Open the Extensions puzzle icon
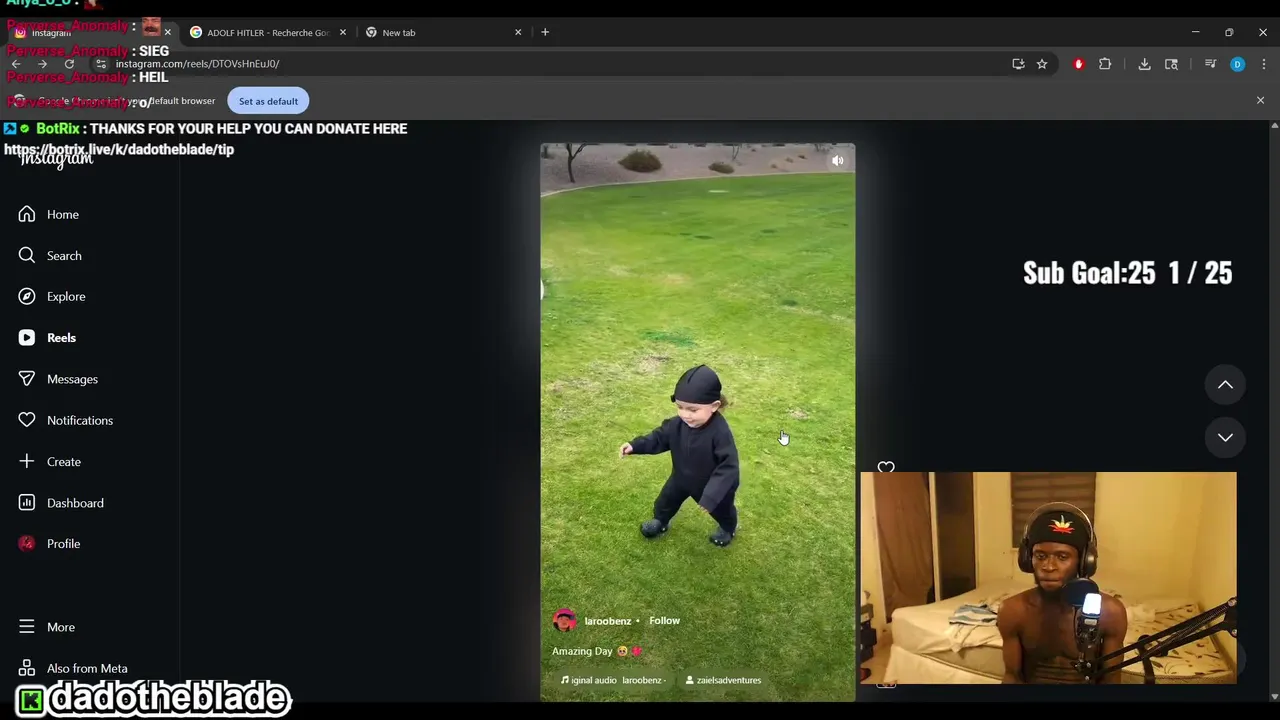This screenshot has height=720, width=1280. [1105, 64]
